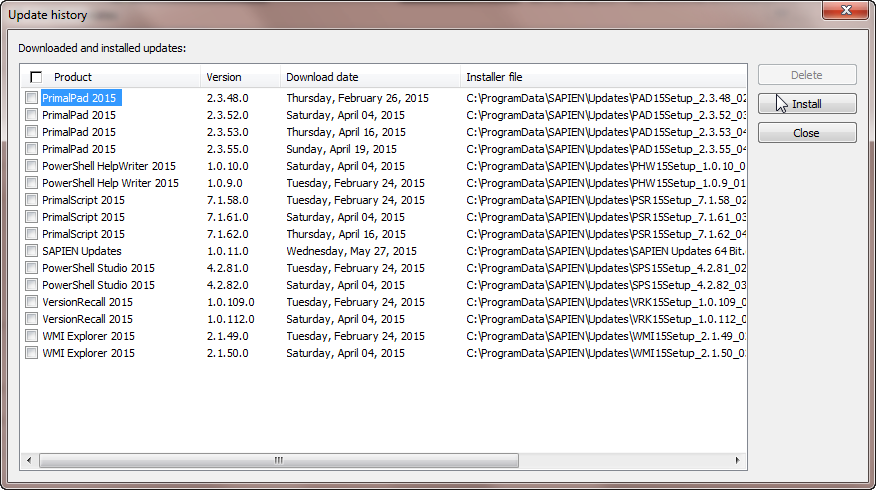Click version cell 2.3.55.0
This screenshot has height=490, width=876.
click(x=227, y=149)
